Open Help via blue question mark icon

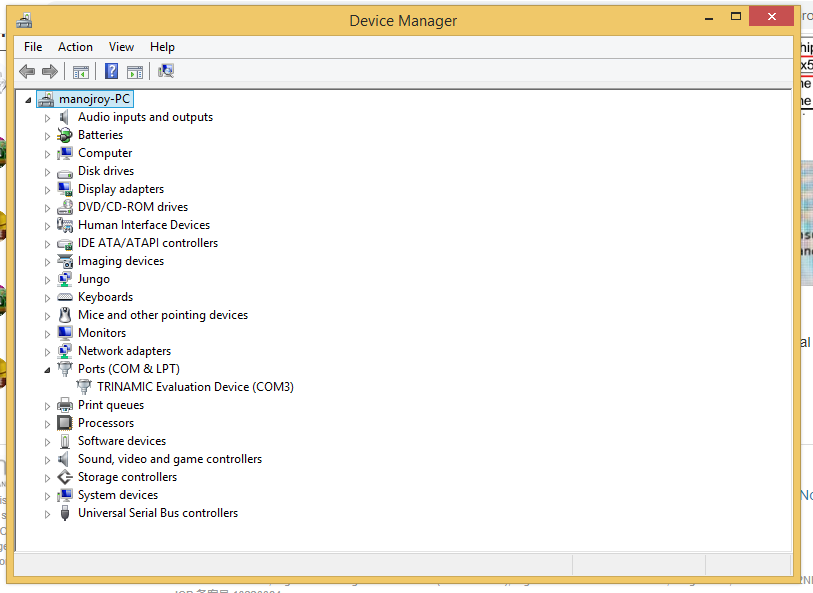[x=111, y=71]
